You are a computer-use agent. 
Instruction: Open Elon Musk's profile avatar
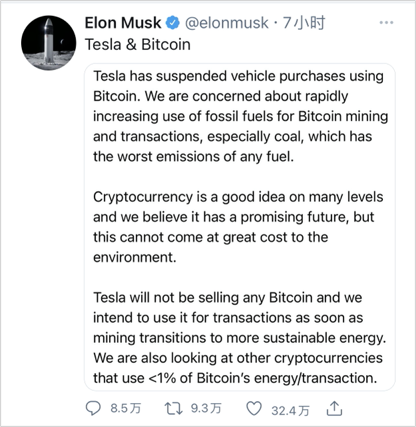pos(49,42)
